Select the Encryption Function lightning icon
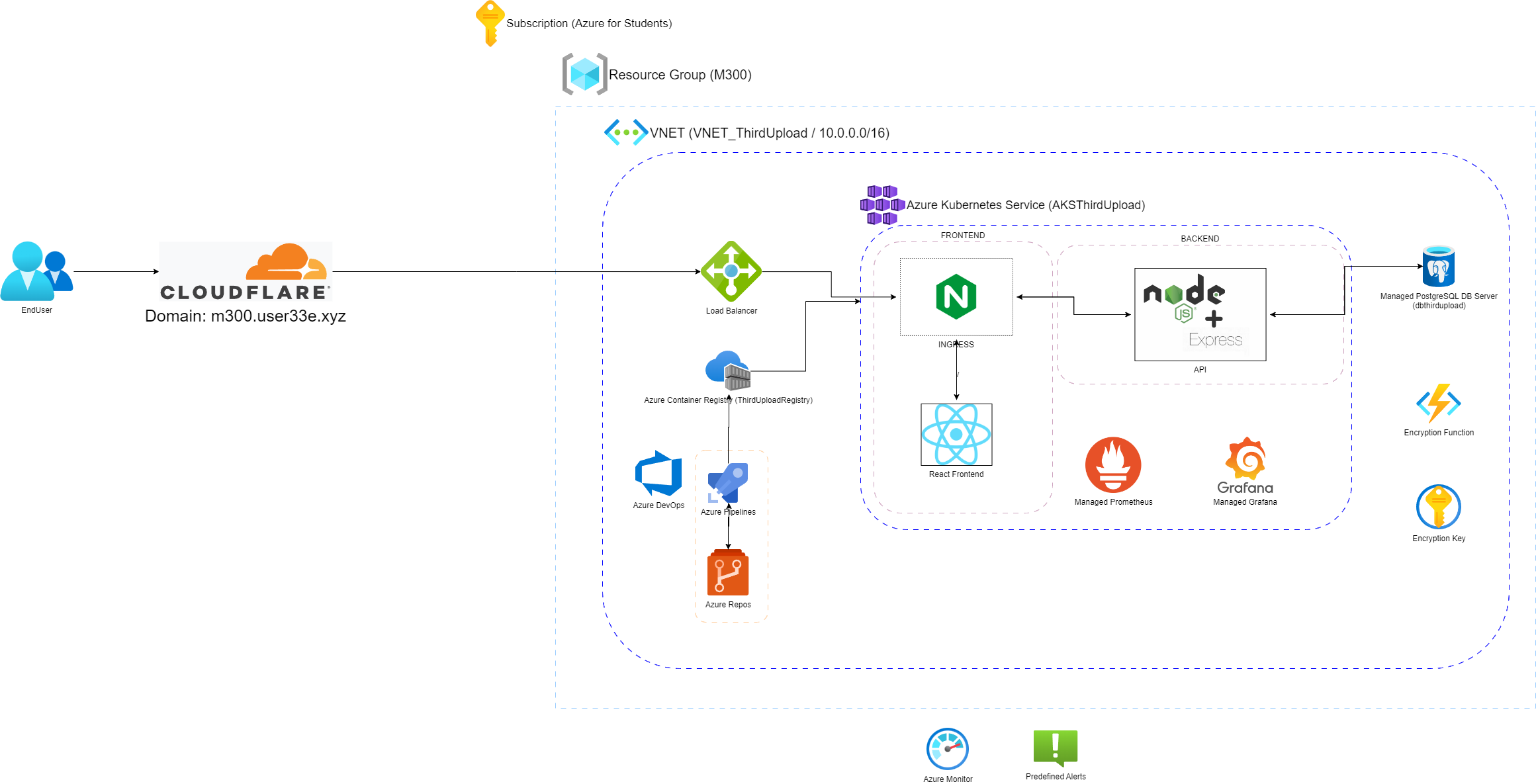 tap(1439, 403)
